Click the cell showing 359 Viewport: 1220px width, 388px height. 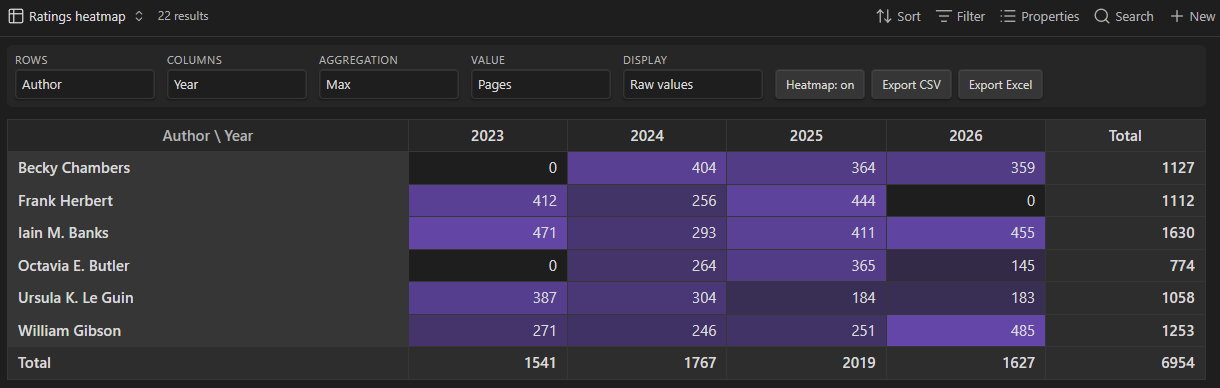[x=966, y=168]
